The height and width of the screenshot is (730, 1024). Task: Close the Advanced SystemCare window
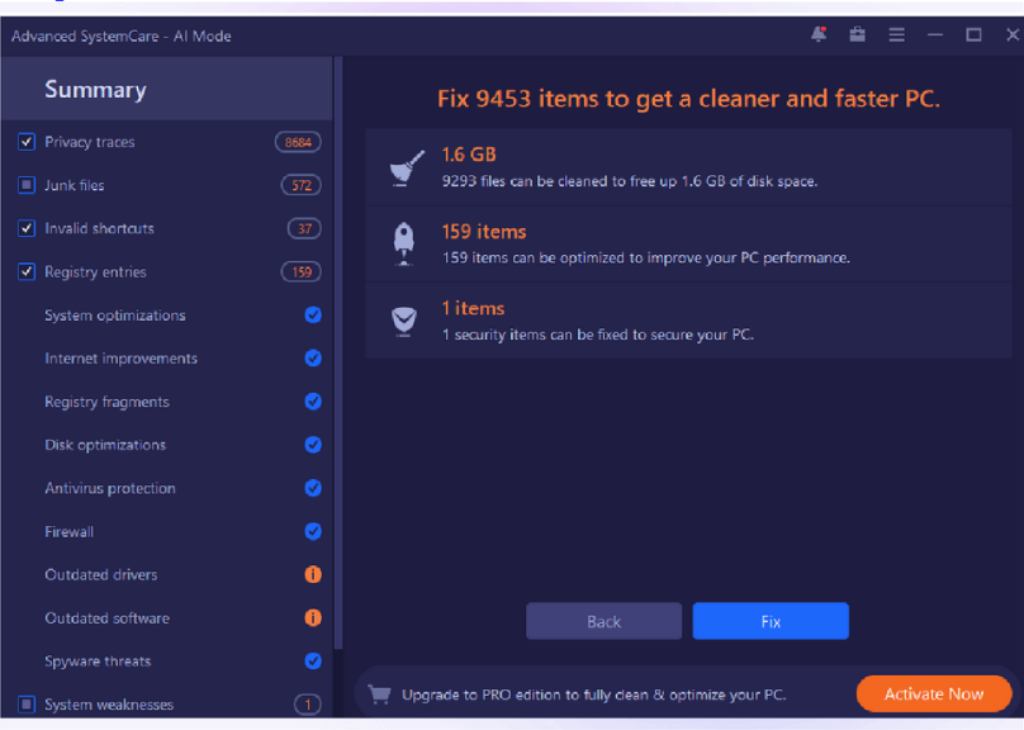[x=1013, y=35]
